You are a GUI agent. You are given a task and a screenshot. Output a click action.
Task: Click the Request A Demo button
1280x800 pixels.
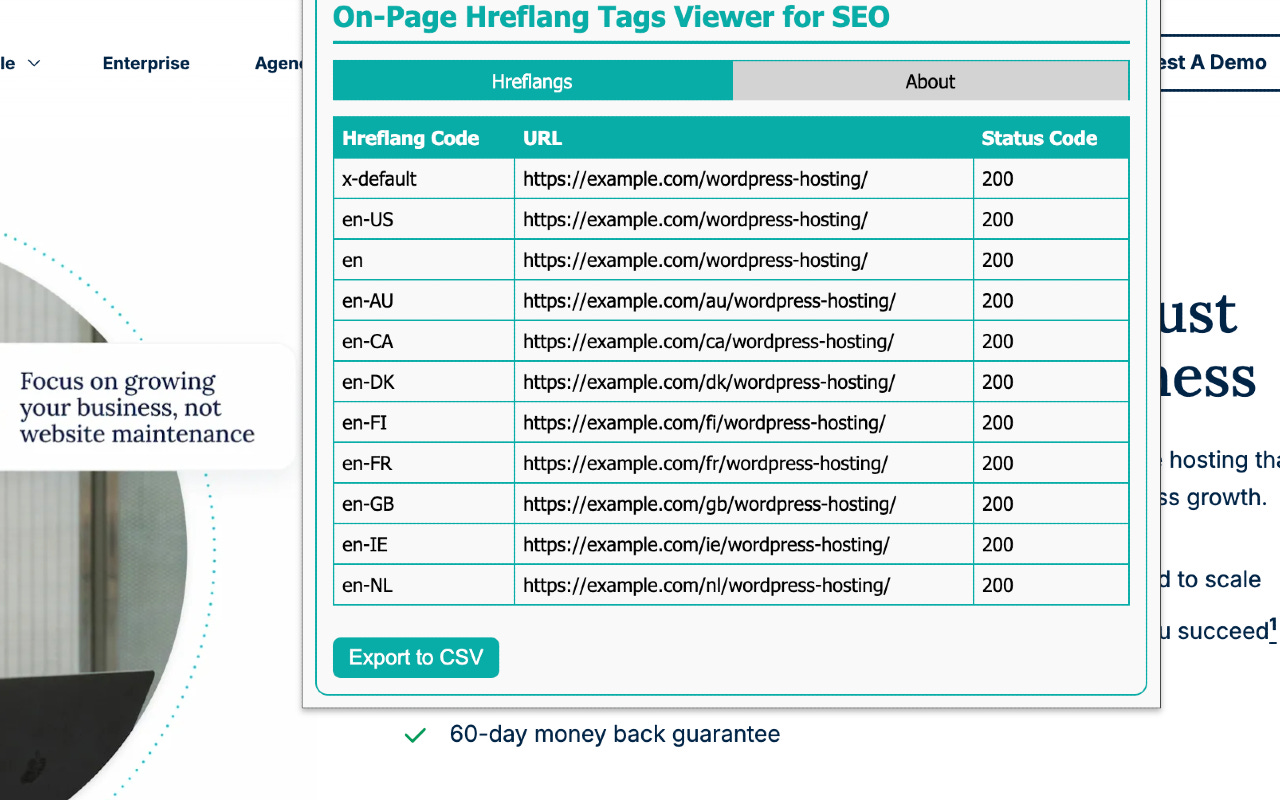coord(1220,62)
